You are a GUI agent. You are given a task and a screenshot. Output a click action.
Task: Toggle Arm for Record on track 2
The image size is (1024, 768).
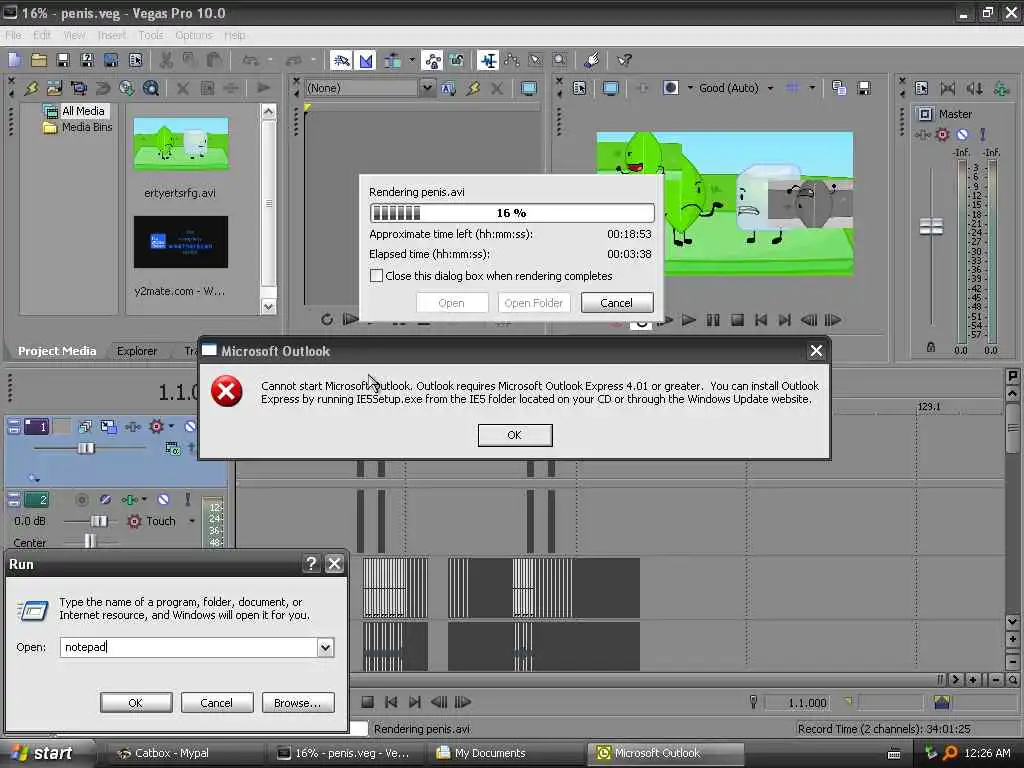coord(82,500)
